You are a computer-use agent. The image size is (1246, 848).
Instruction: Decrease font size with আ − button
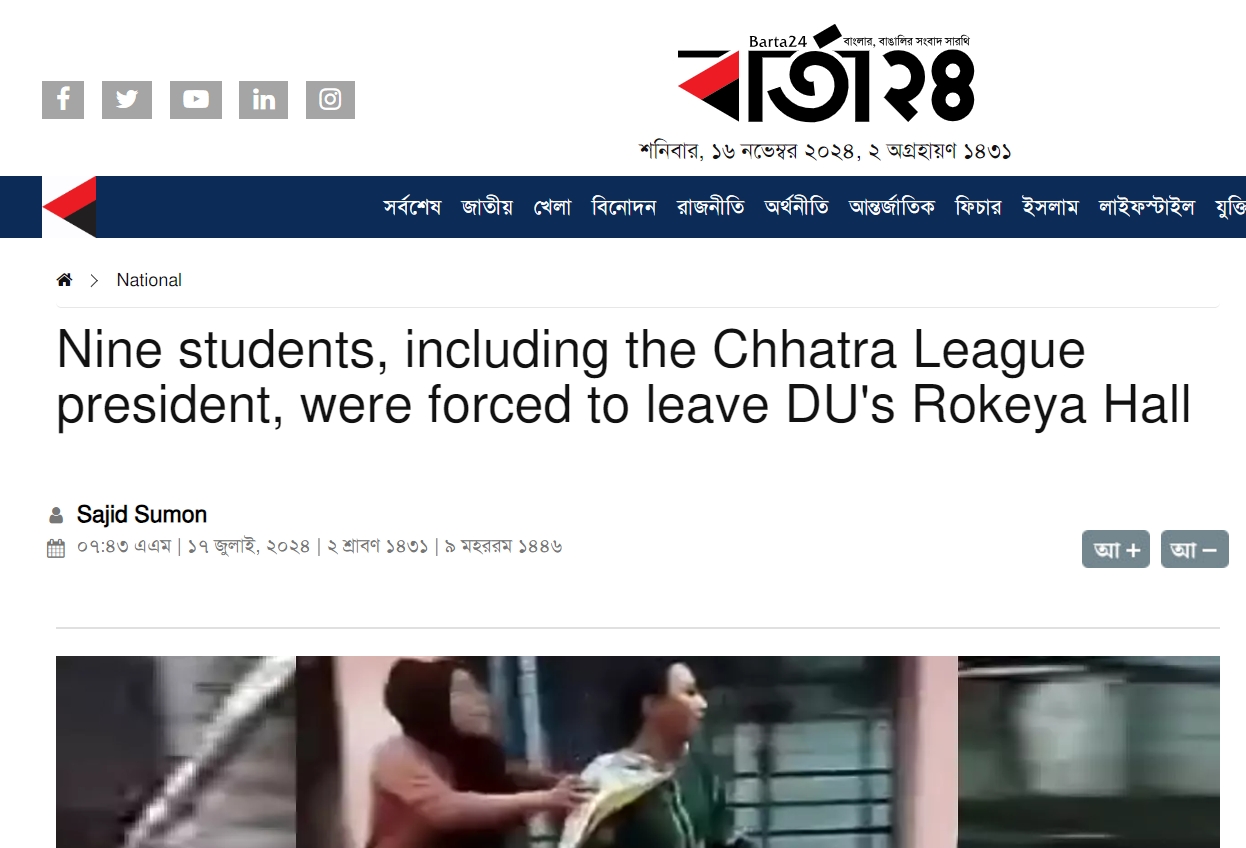tap(1195, 549)
